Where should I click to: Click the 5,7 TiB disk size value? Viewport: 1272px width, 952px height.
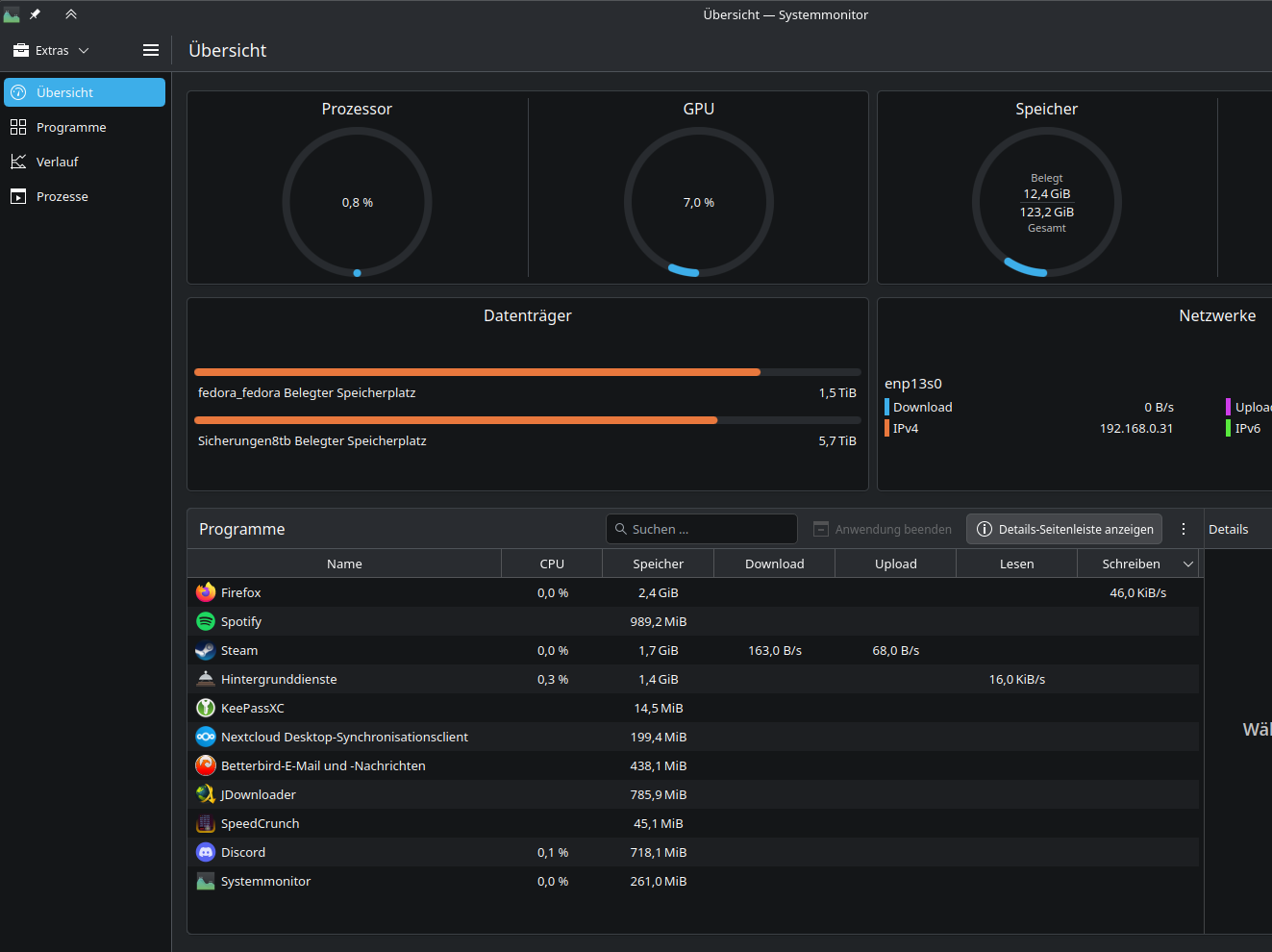tap(837, 440)
